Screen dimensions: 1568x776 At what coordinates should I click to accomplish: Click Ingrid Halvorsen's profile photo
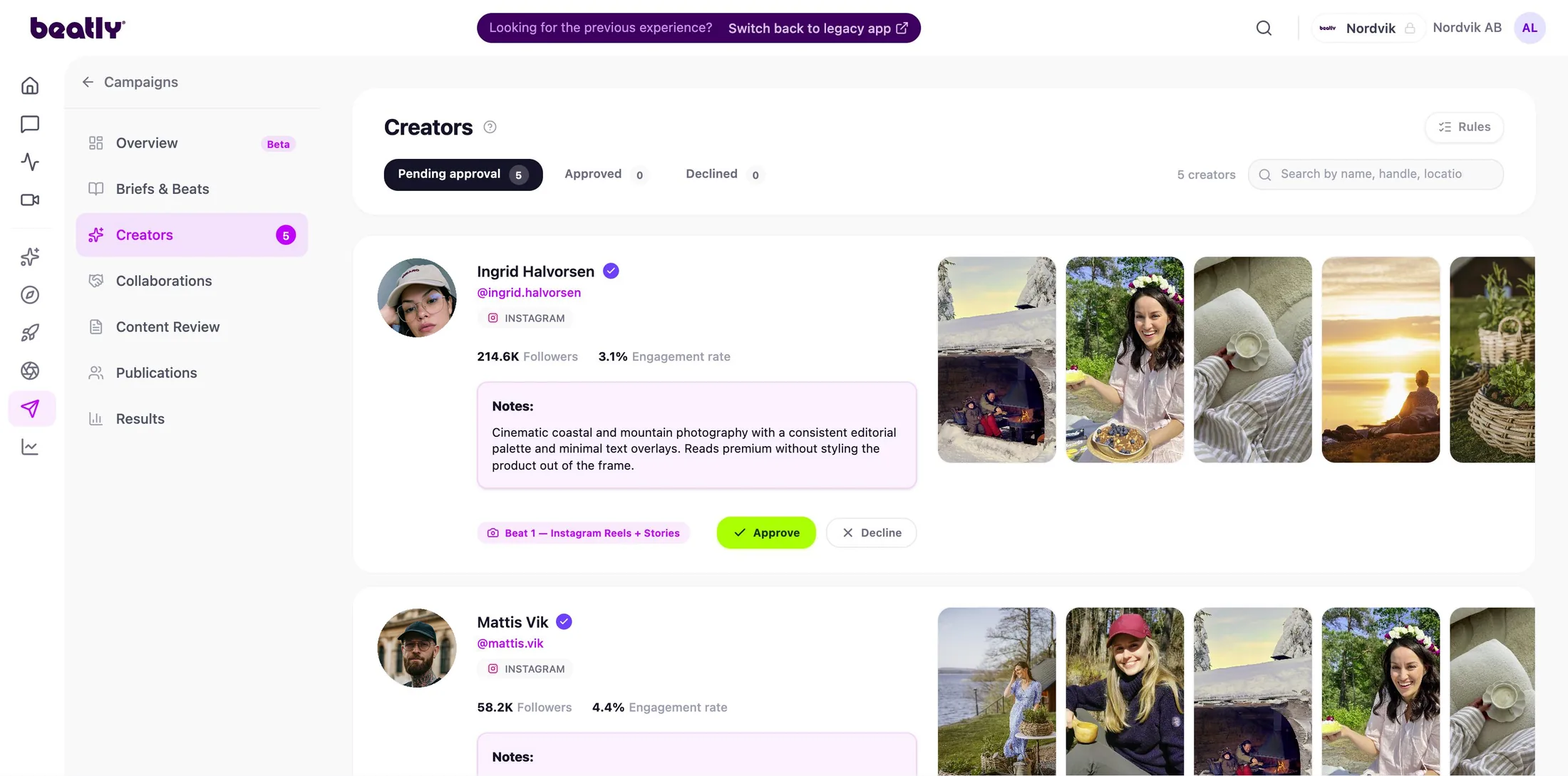[x=417, y=298]
